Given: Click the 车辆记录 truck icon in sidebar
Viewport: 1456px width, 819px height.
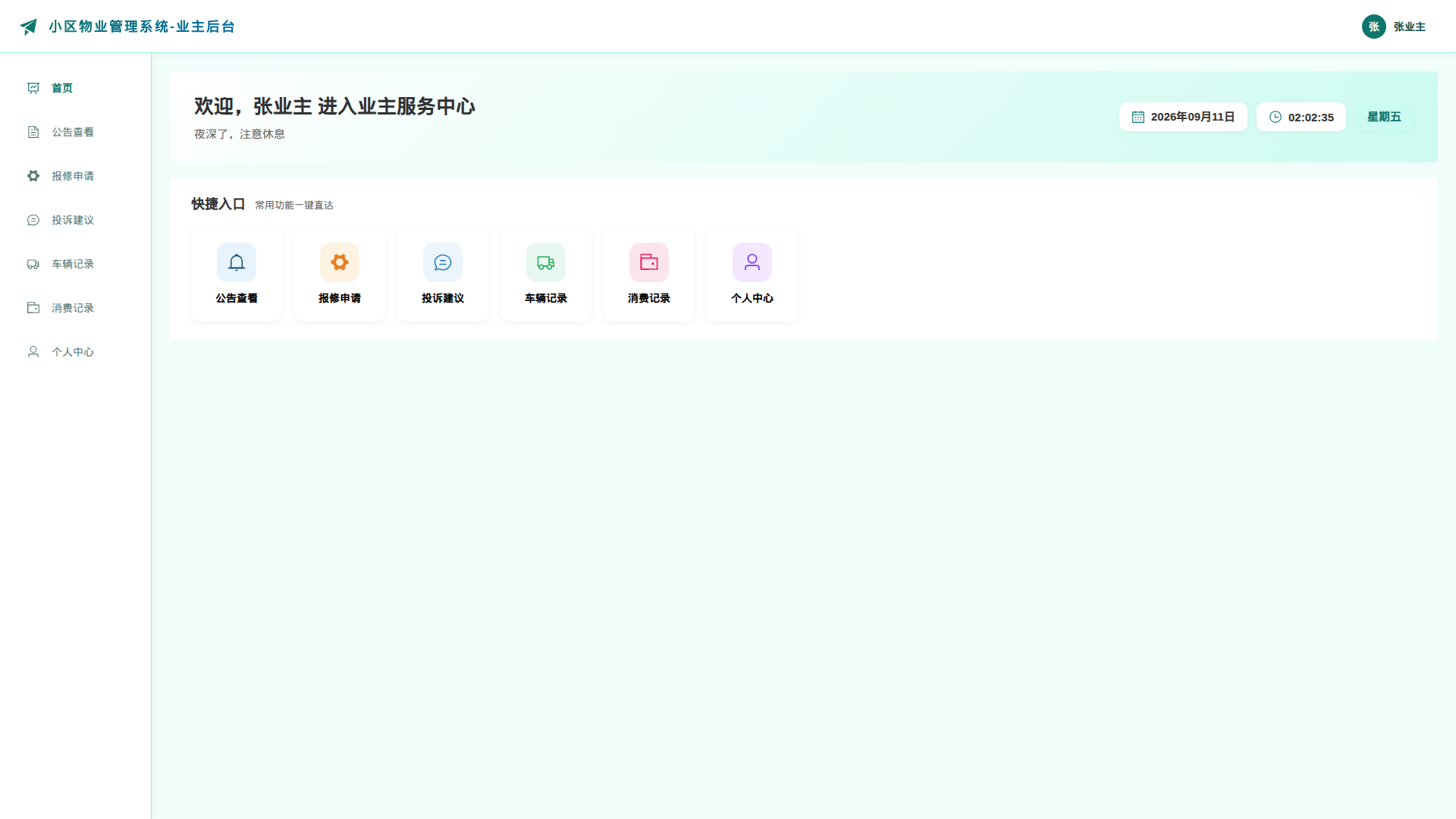Looking at the screenshot, I should click(x=33, y=264).
